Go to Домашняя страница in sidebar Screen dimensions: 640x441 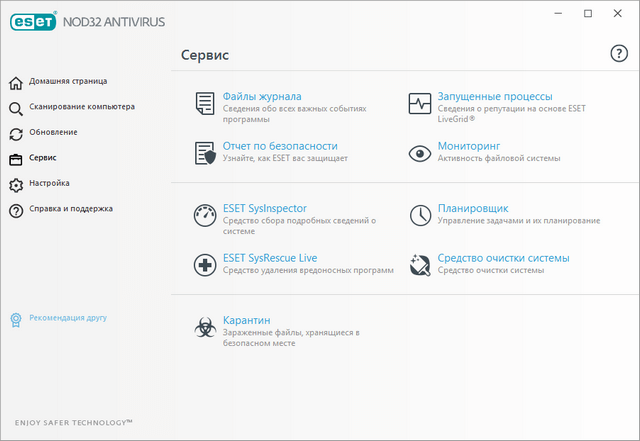[68, 81]
